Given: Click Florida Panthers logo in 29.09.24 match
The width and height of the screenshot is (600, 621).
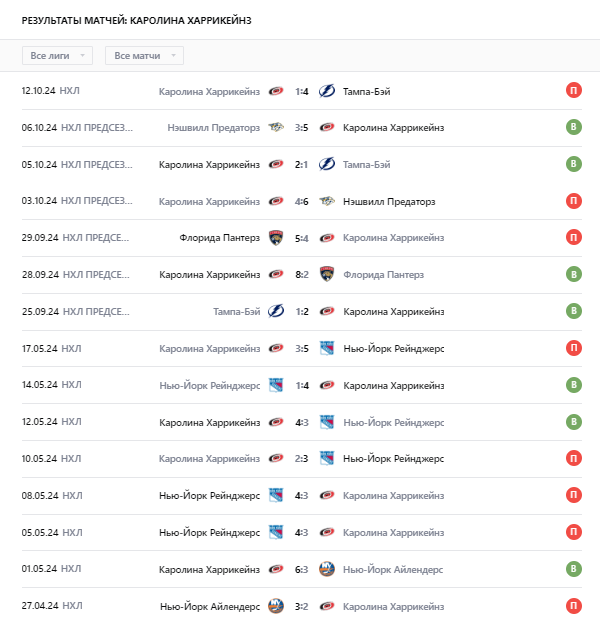Looking at the screenshot, I should click(x=276, y=238).
